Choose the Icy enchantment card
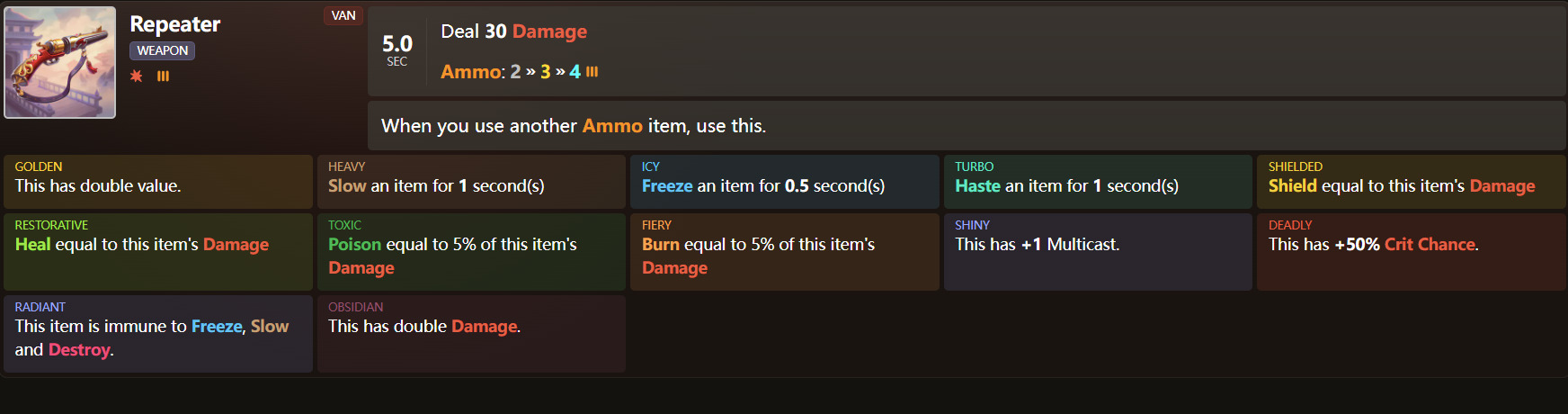This screenshot has width=1568, height=414. [x=784, y=182]
